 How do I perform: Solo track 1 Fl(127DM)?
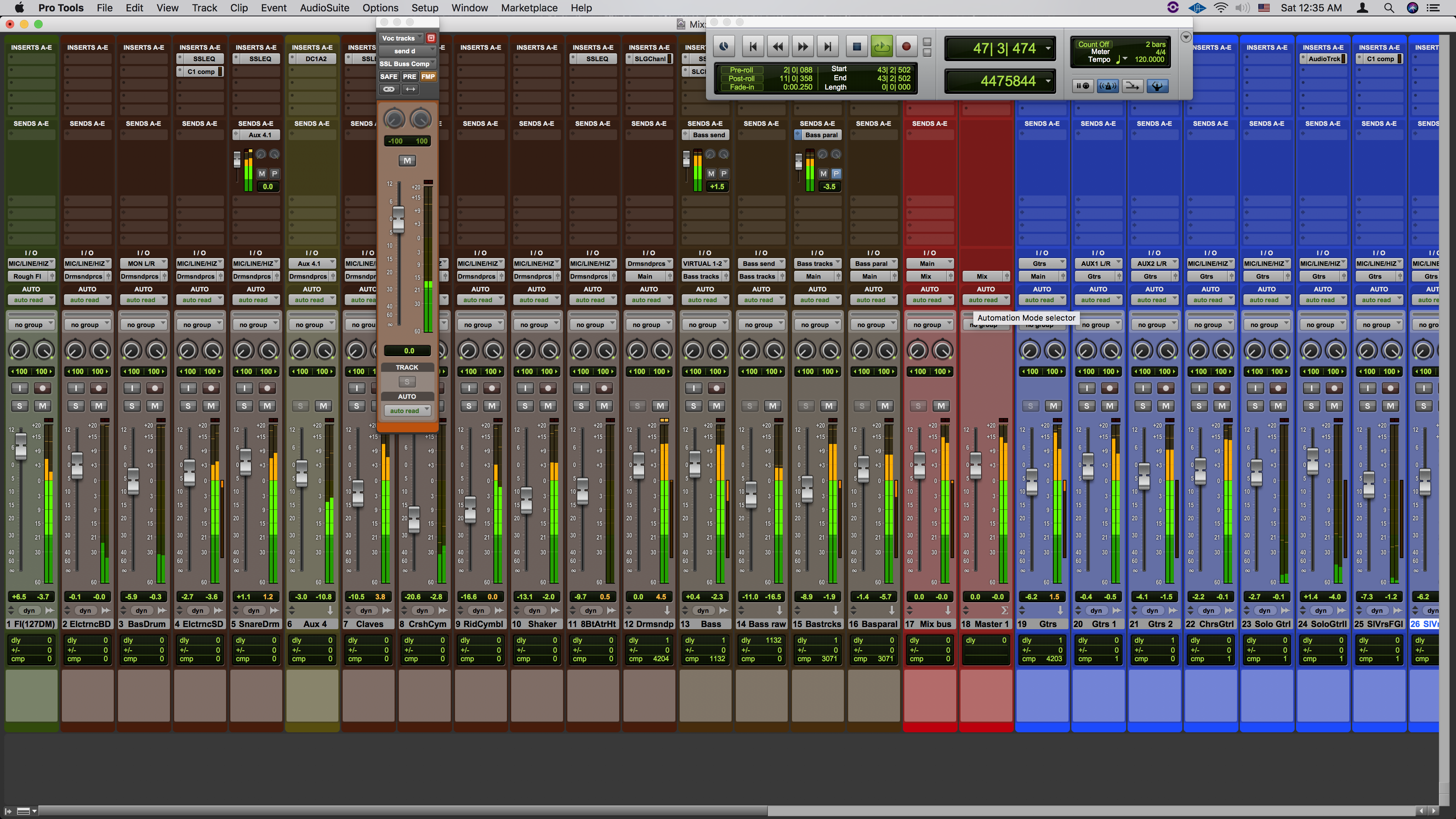[20, 406]
